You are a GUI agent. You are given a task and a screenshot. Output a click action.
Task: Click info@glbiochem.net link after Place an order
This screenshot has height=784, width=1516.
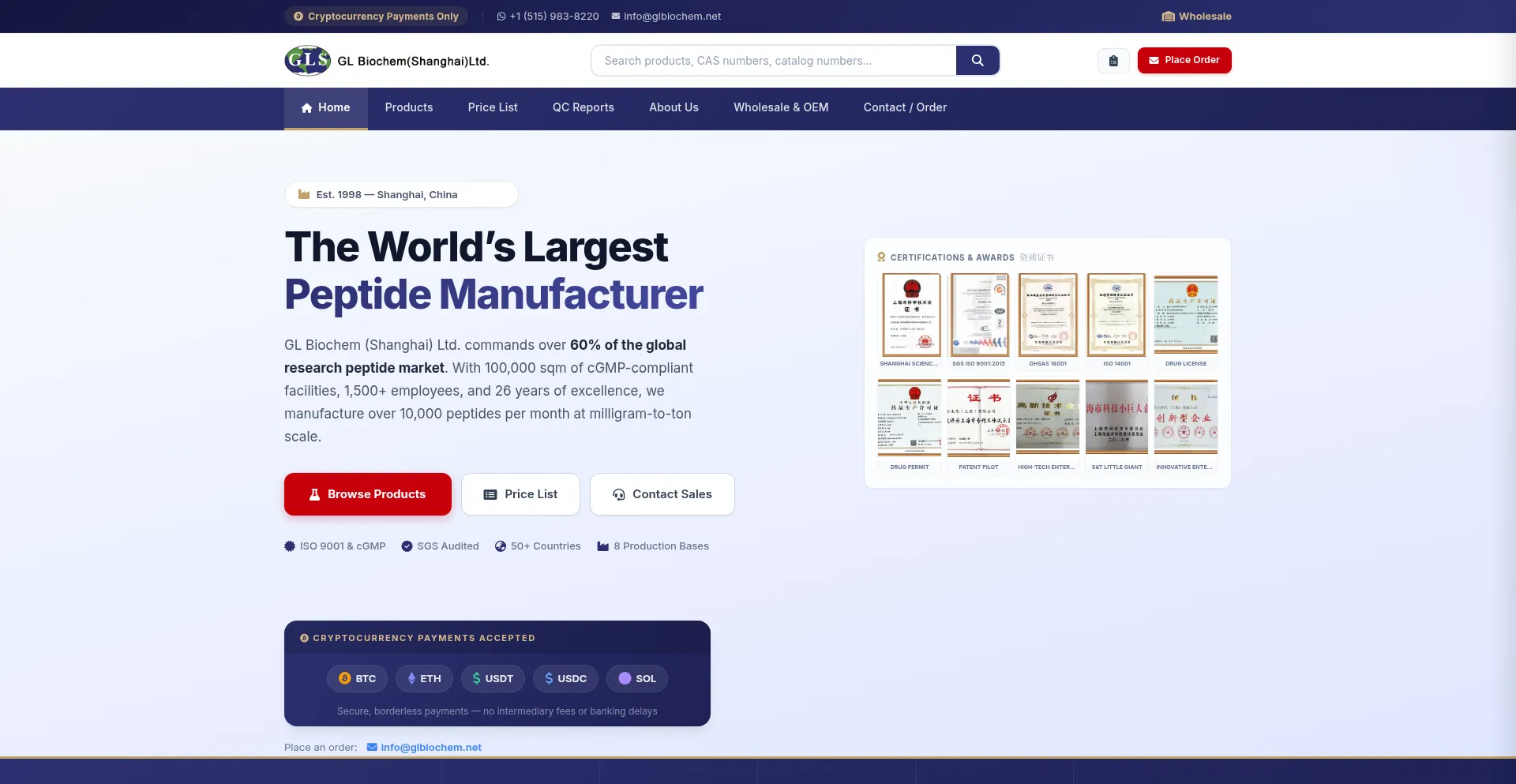424,747
